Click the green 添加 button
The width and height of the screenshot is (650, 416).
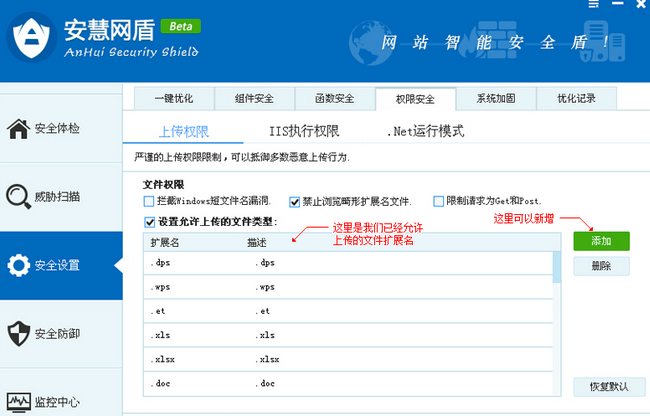[x=601, y=241]
